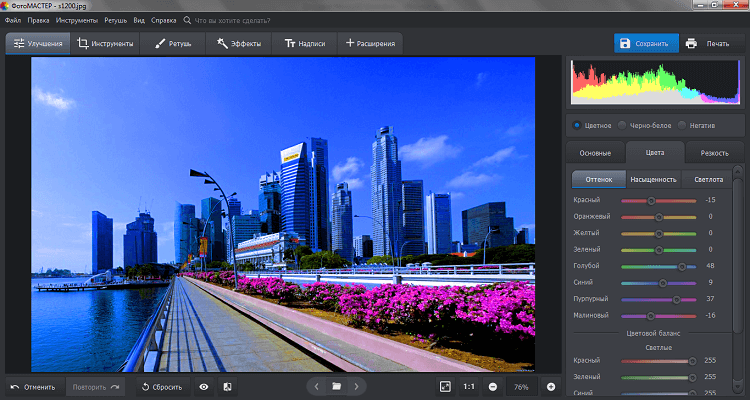Select the Черно-белое radio button
750x400 pixels.
click(623, 125)
